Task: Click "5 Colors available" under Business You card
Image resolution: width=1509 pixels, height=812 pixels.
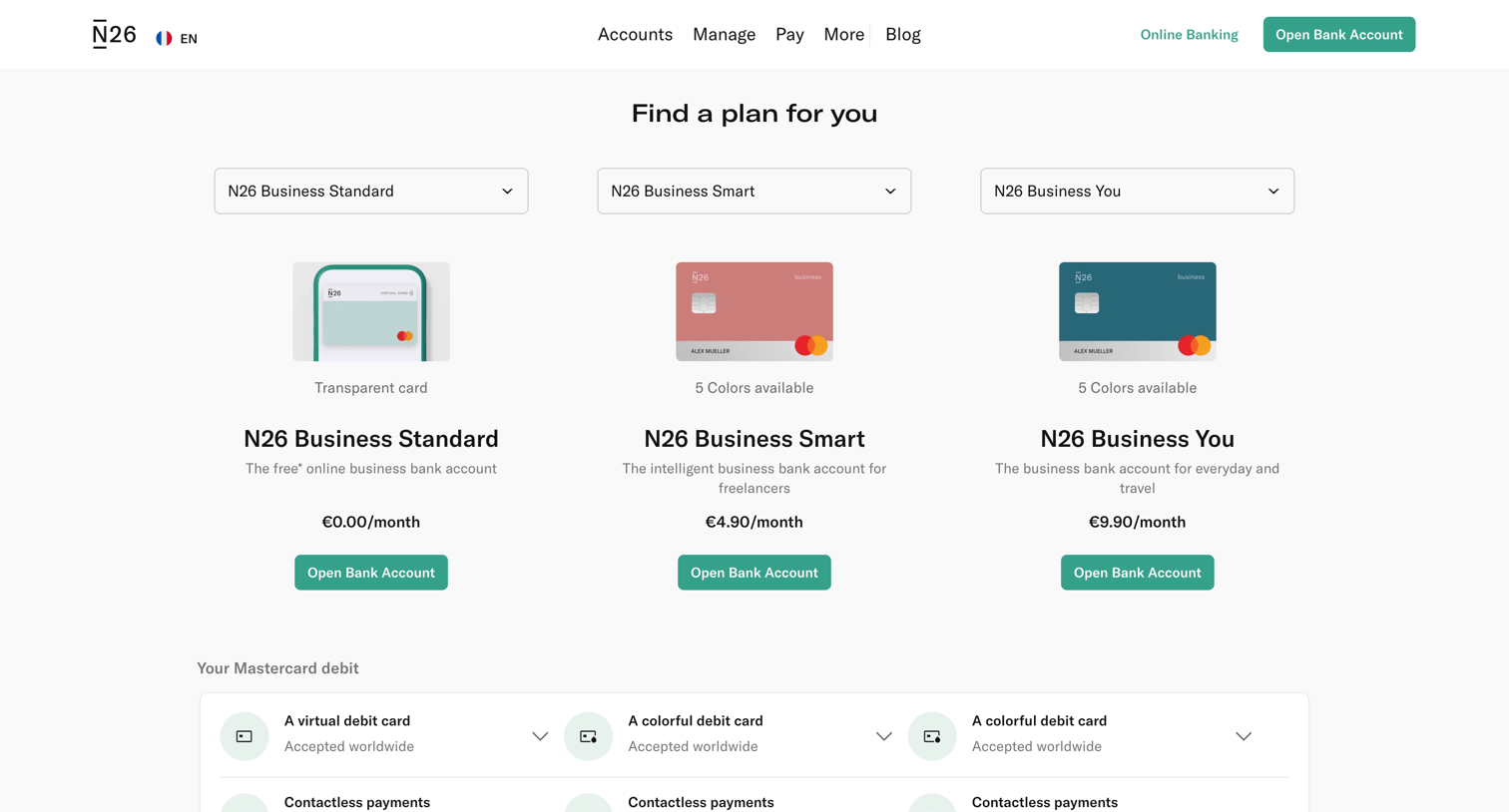Action: (x=1138, y=388)
